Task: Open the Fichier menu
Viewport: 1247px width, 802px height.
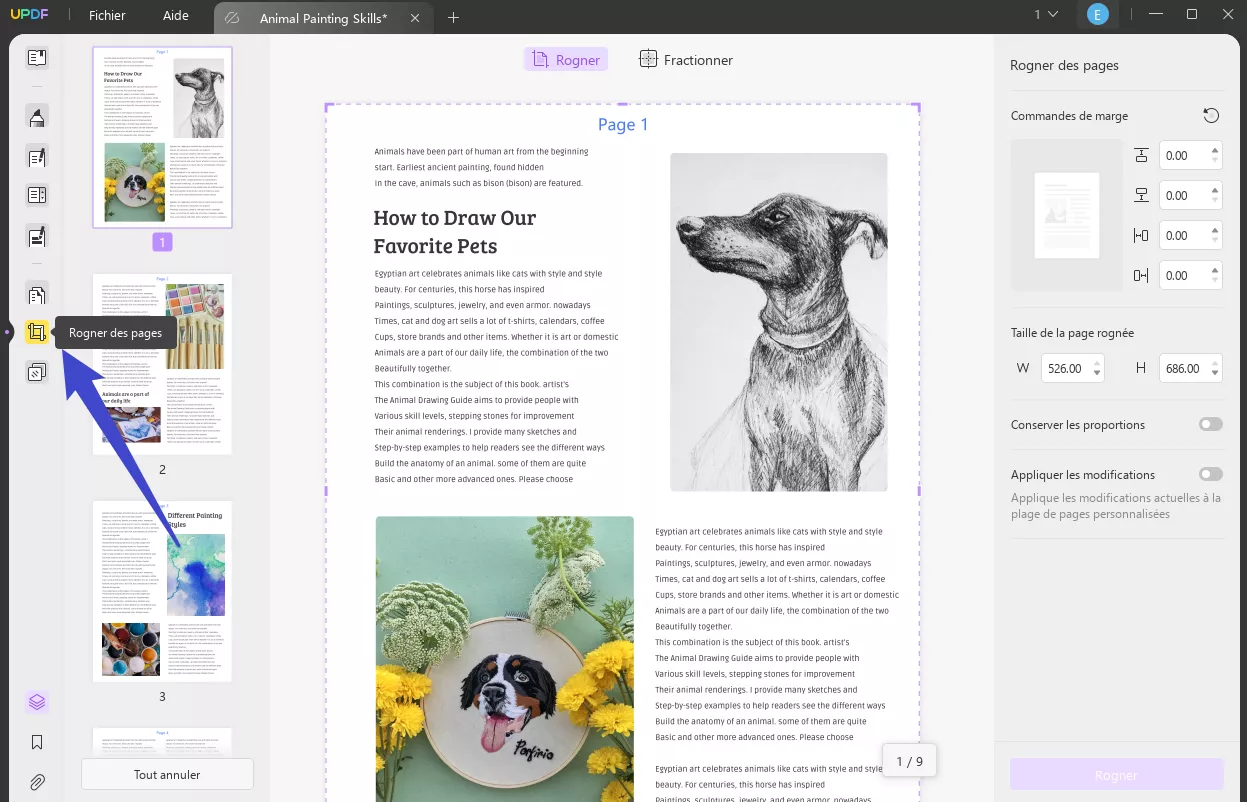Action: click(107, 15)
